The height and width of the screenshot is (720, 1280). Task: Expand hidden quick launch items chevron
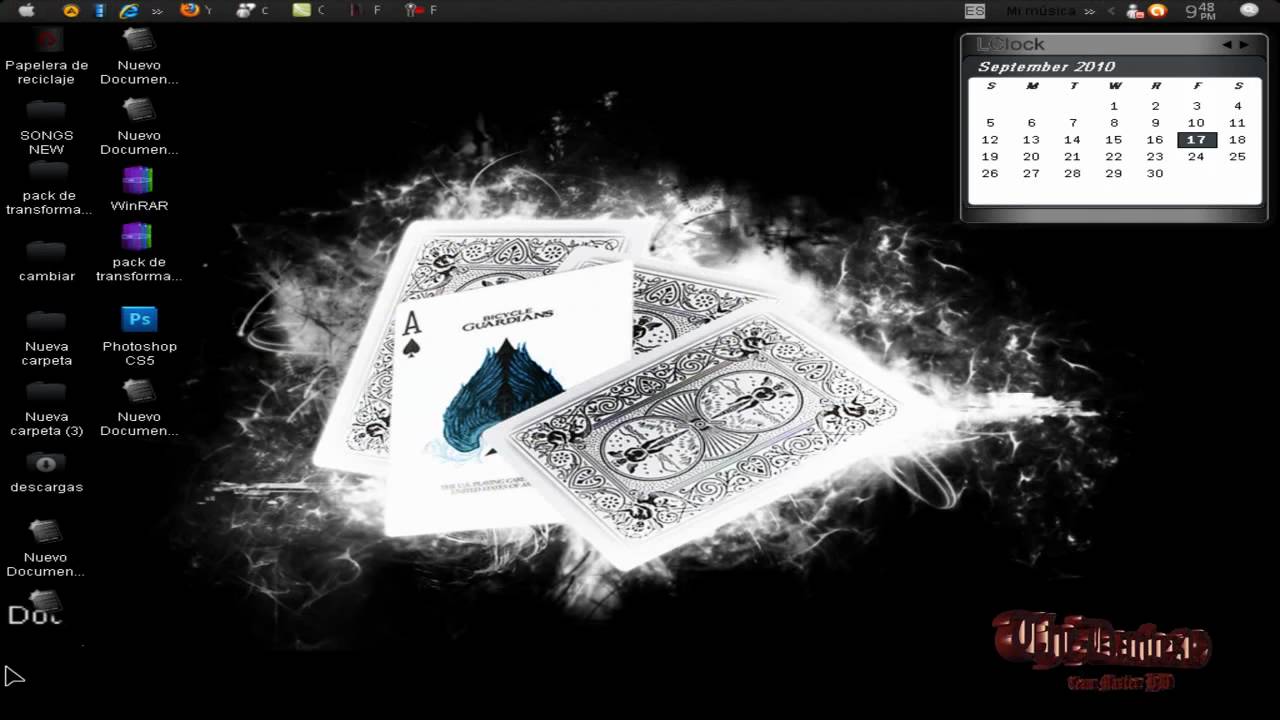coord(157,11)
